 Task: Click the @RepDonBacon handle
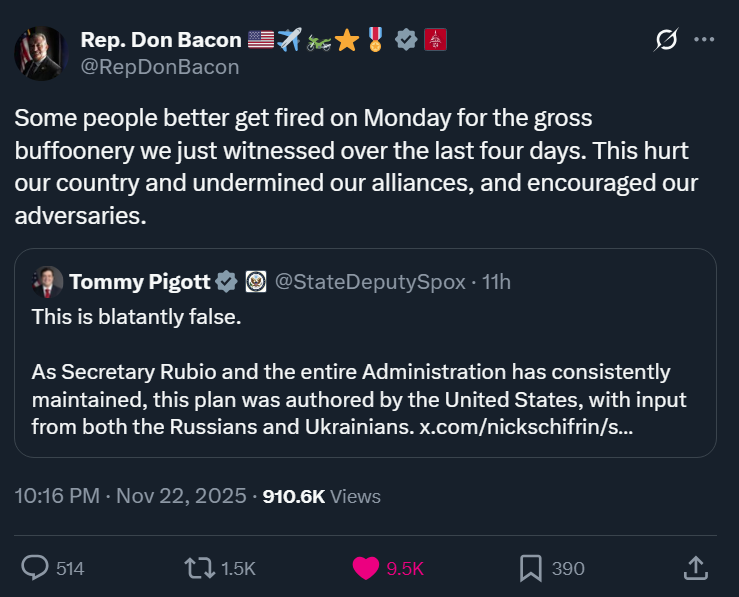click(x=160, y=67)
